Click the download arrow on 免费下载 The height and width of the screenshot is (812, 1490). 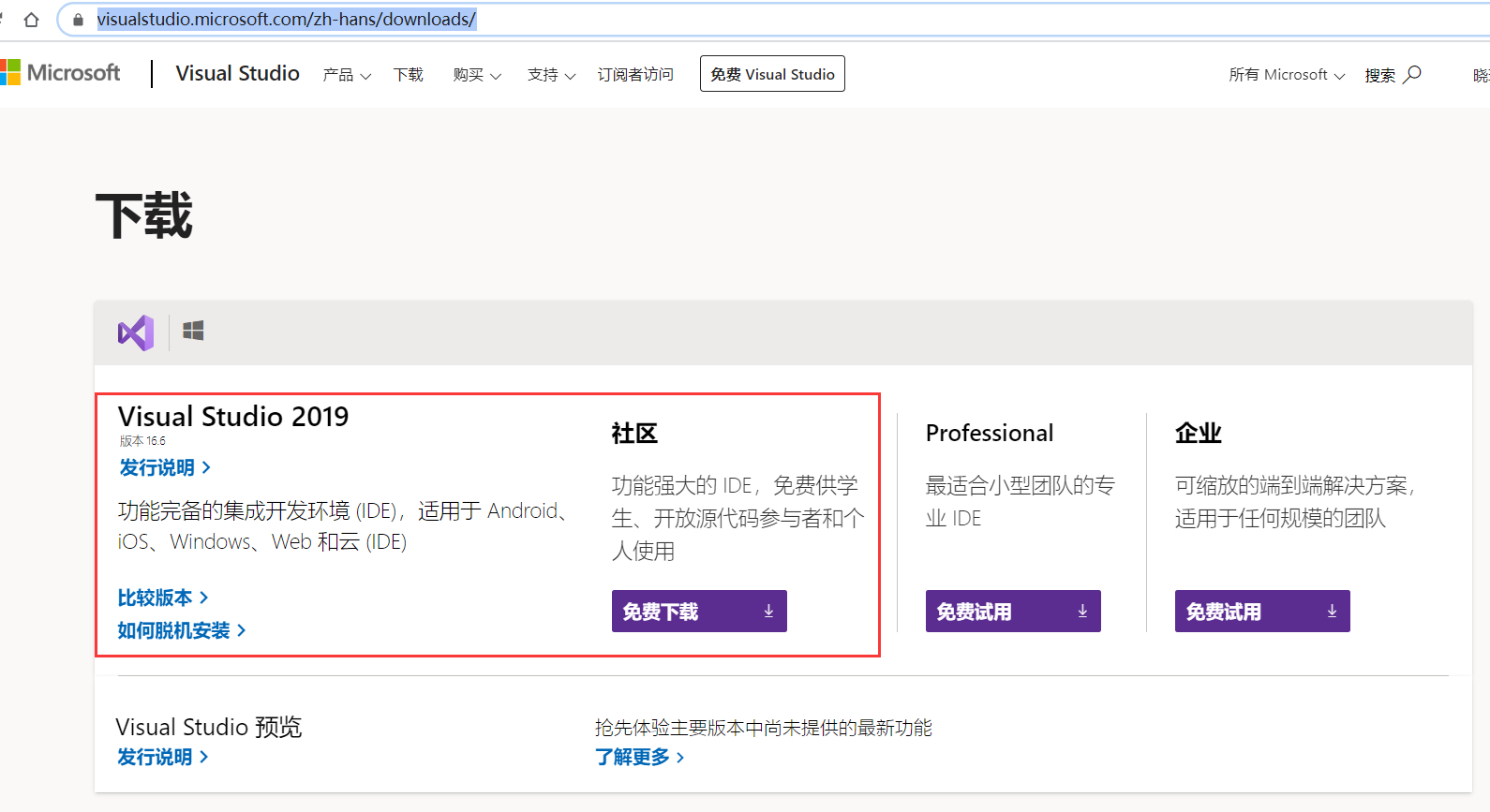pyautogui.click(x=768, y=611)
